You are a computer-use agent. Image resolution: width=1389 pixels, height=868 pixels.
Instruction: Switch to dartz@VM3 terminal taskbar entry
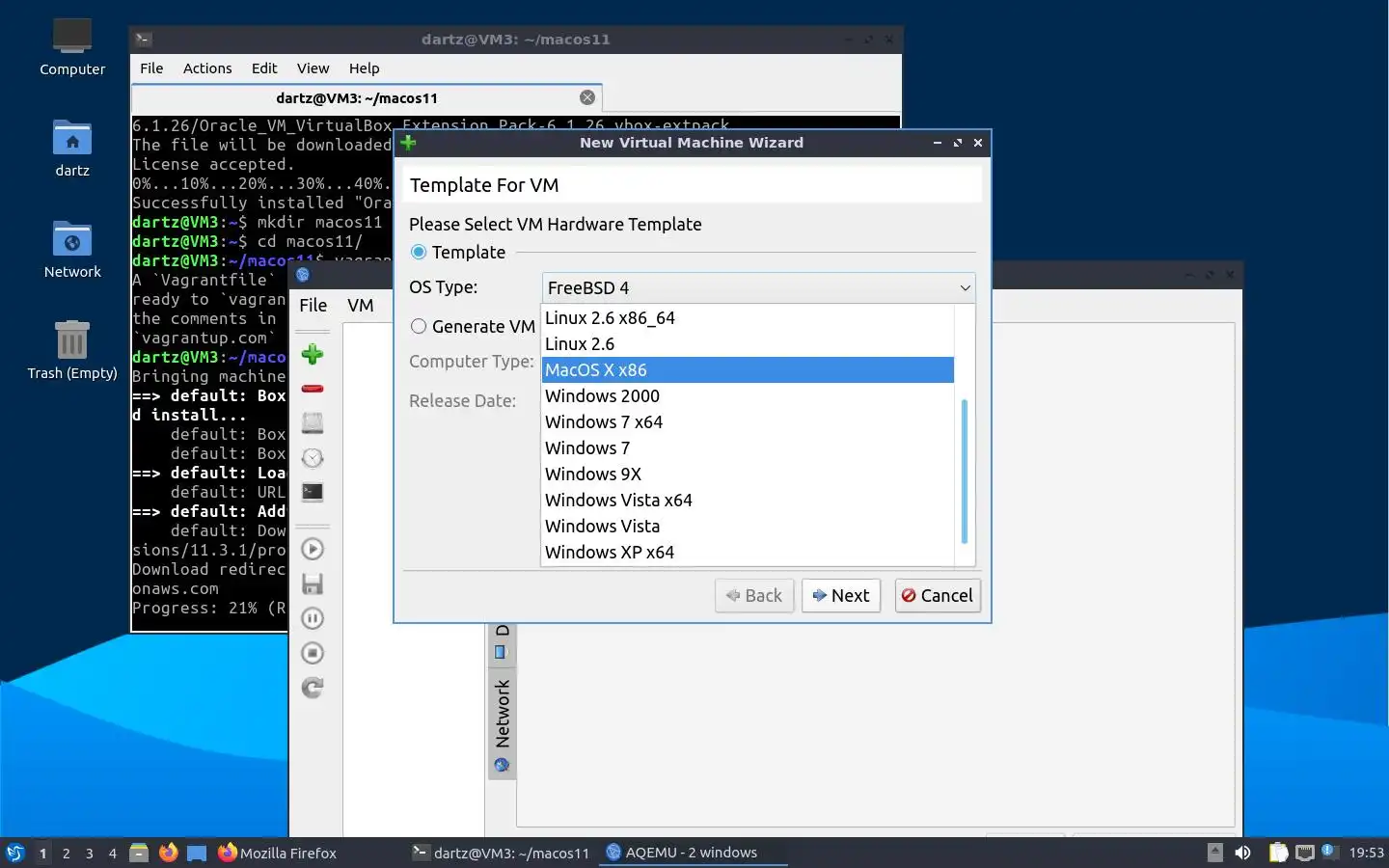pos(501,853)
